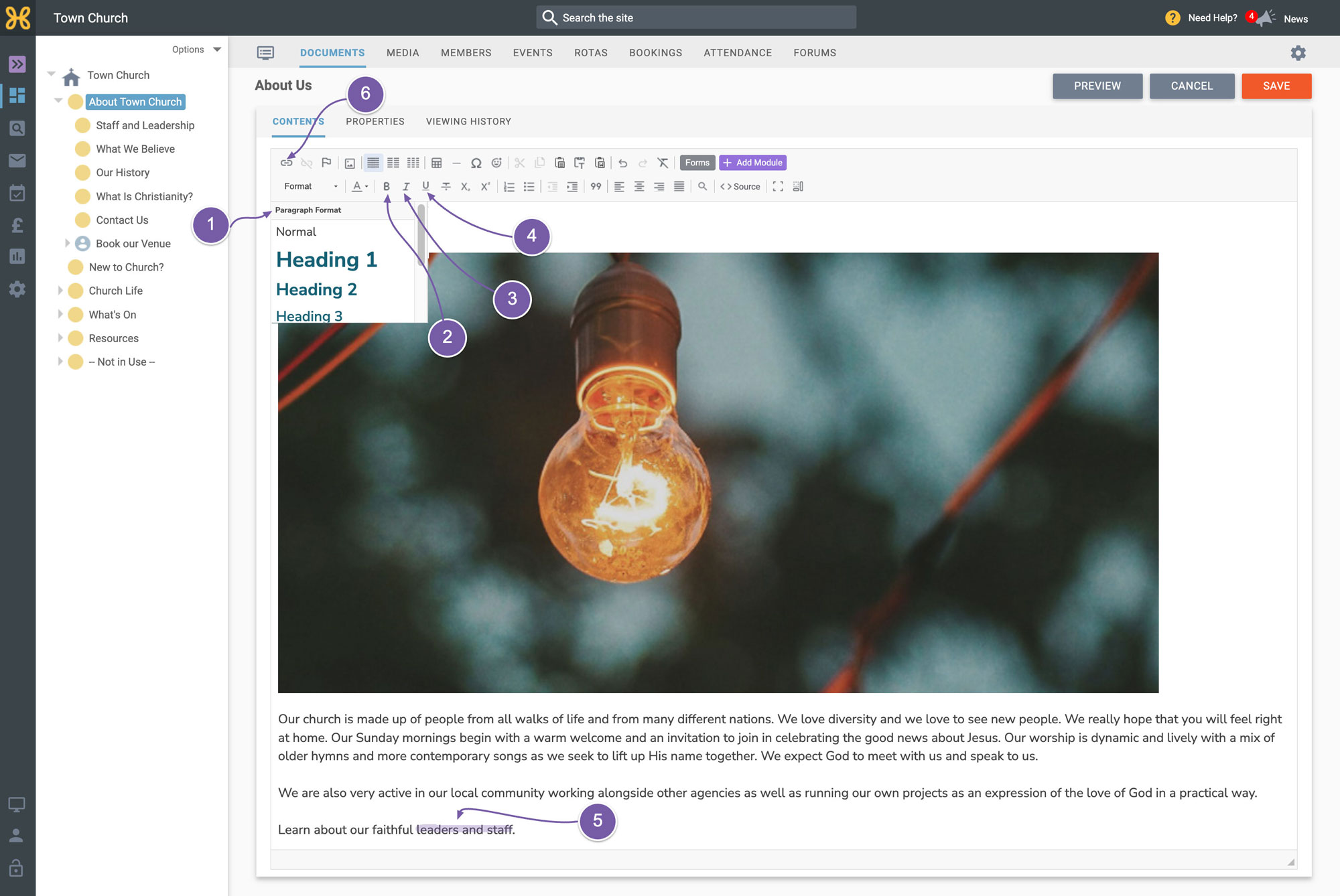Select the three column layout icon
Viewport: 1340px width, 896px height.
click(x=413, y=163)
